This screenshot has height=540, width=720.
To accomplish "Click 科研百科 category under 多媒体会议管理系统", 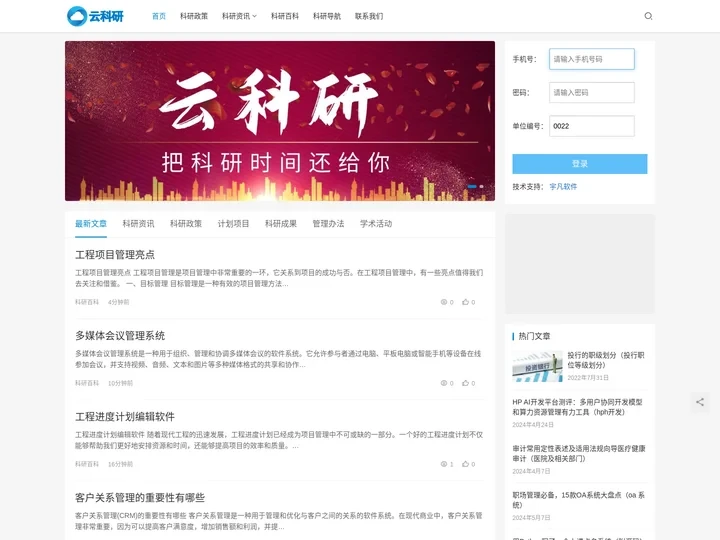I will [x=87, y=383].
